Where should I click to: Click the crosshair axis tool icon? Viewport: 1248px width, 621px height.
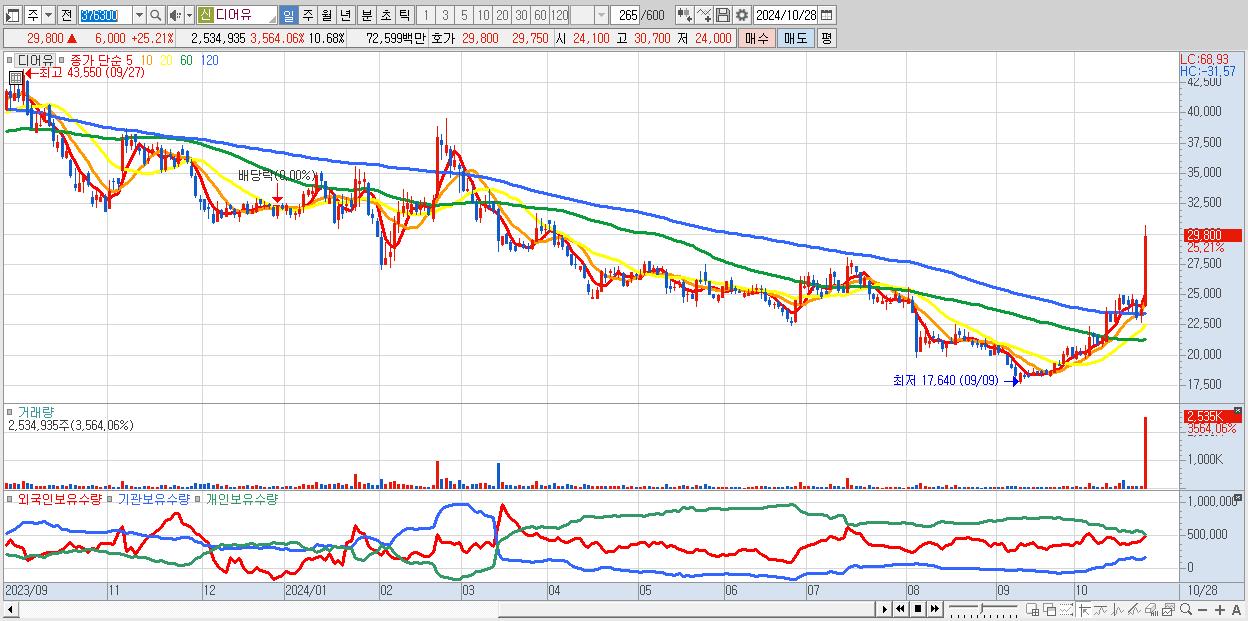[1085, 609]
